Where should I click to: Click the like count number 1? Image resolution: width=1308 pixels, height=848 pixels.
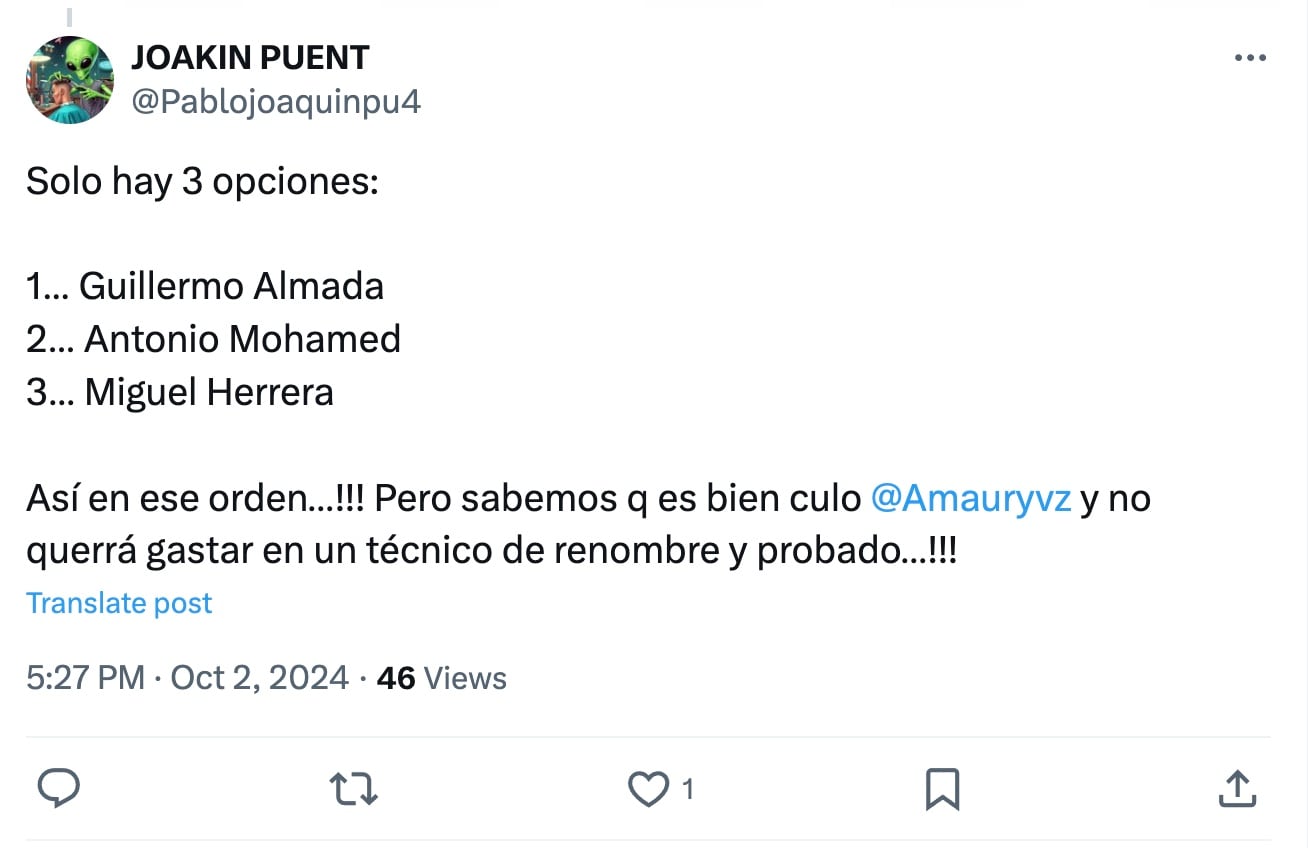[x=687, y=790]
